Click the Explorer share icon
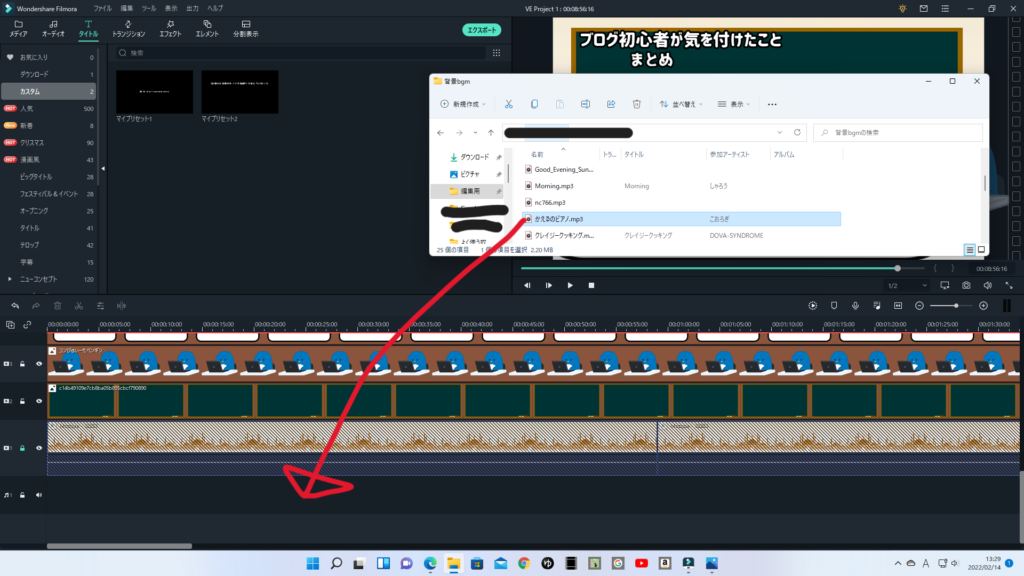This screenshot has height=576, width=1024. point(611,104)
